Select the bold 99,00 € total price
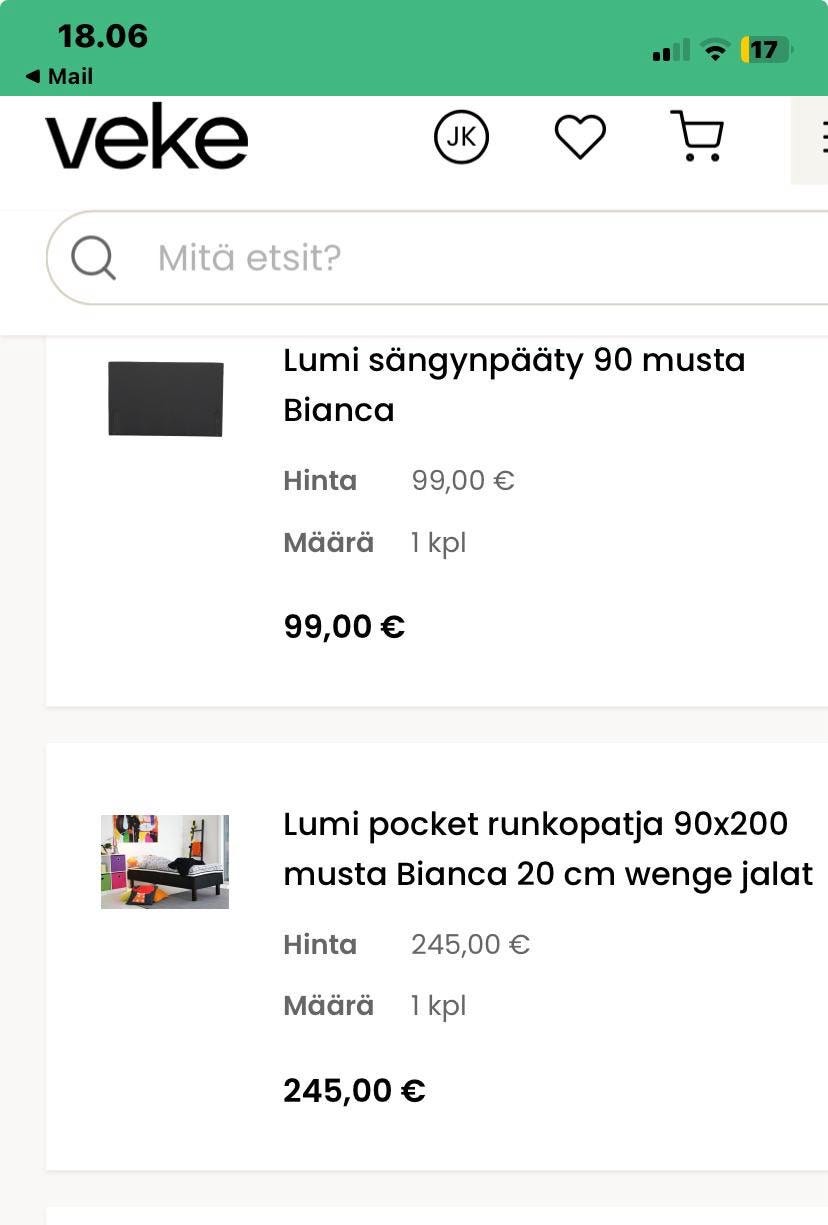 344,627
